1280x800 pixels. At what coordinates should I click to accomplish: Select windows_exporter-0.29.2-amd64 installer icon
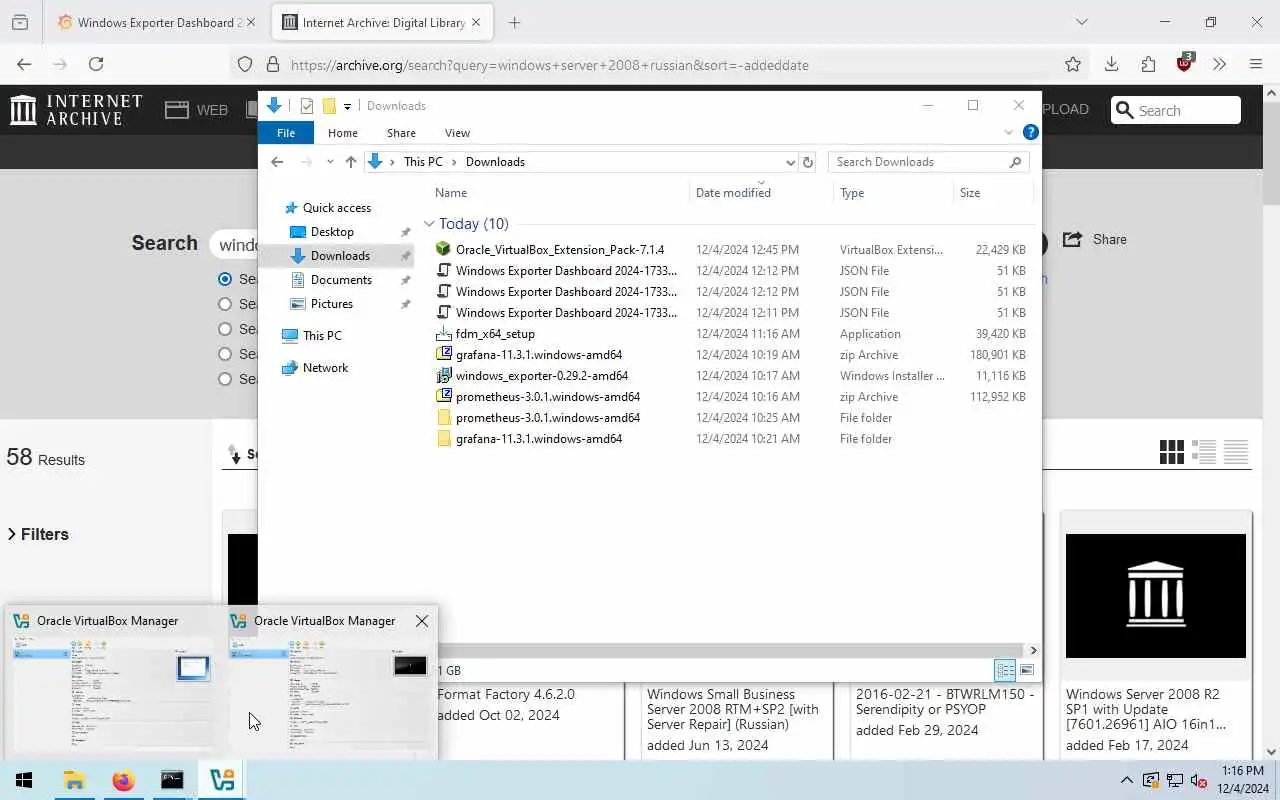point(444,375)
